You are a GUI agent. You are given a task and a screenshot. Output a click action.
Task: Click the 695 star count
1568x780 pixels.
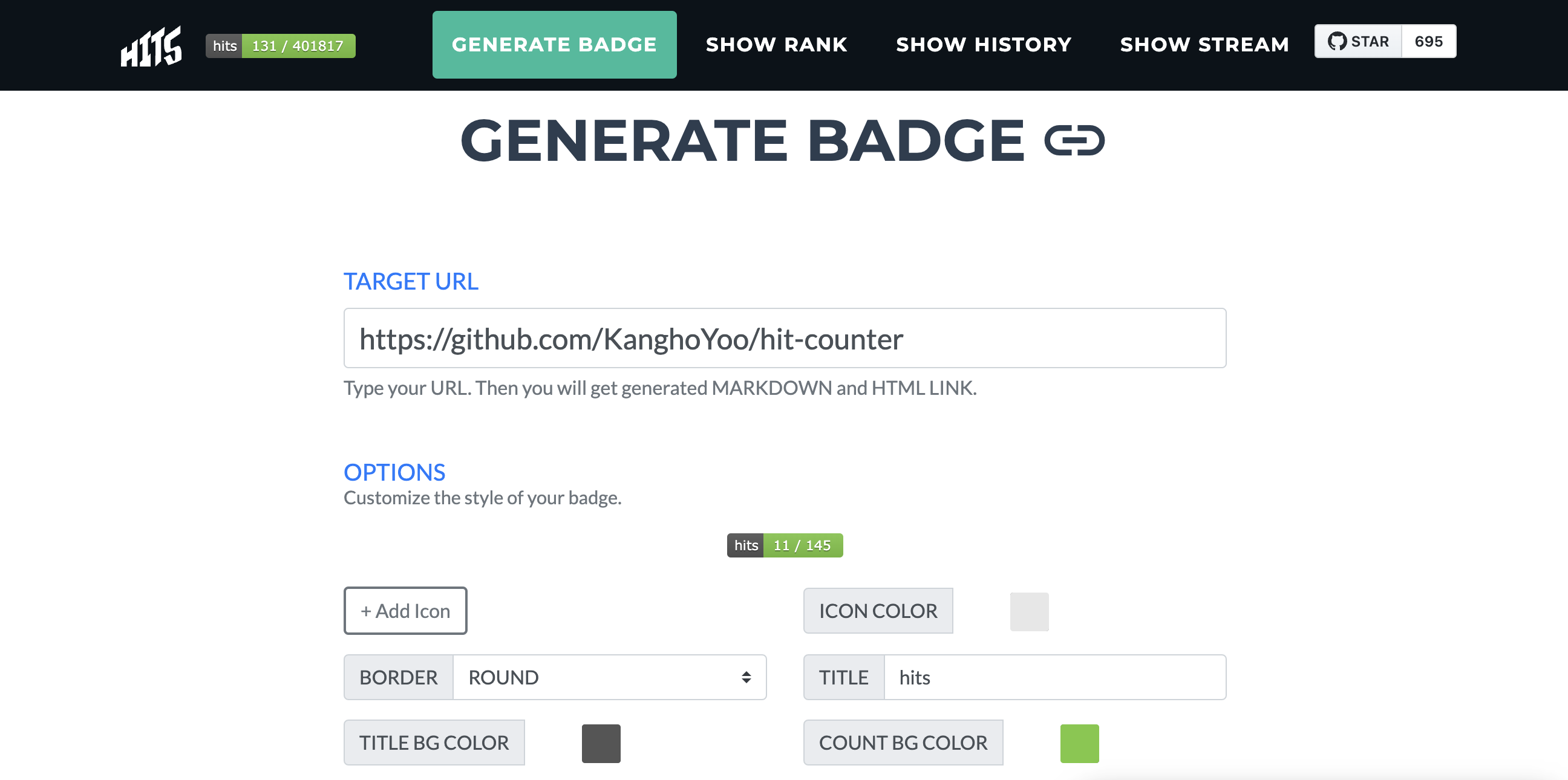point(1428,41)
